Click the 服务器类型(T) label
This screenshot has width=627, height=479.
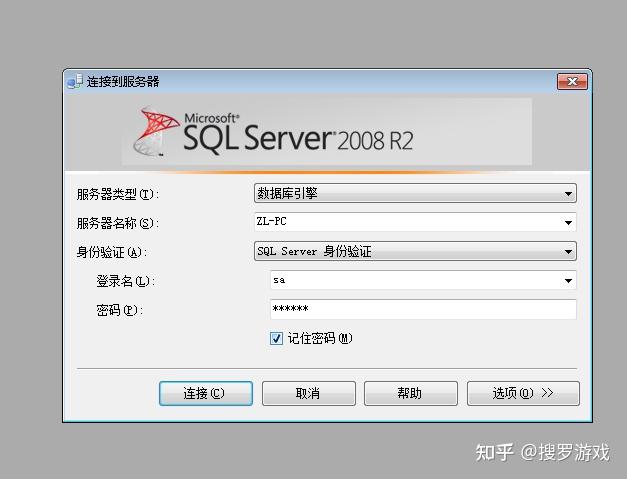pos(118,194)
